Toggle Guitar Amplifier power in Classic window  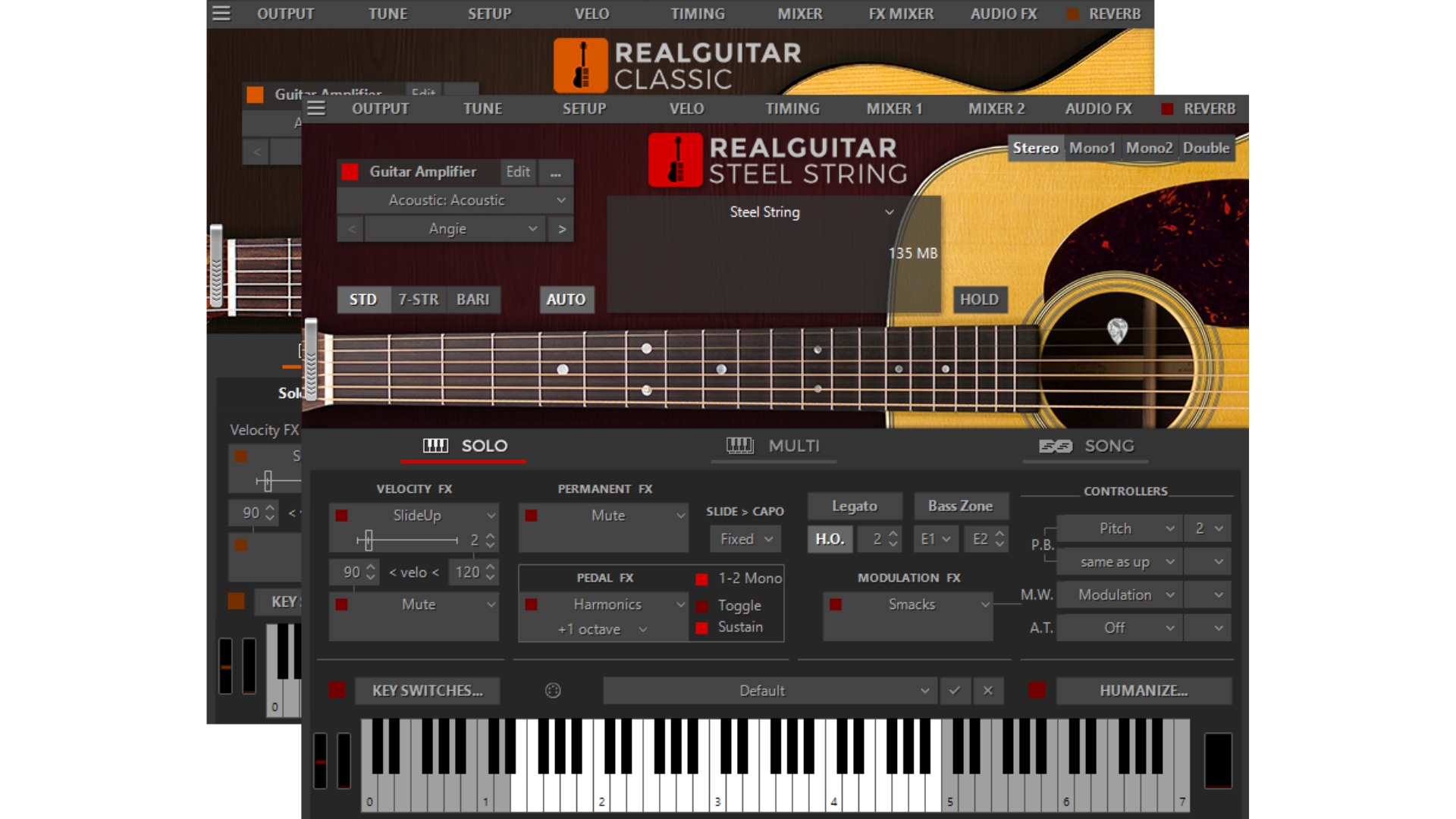[255, 95]
